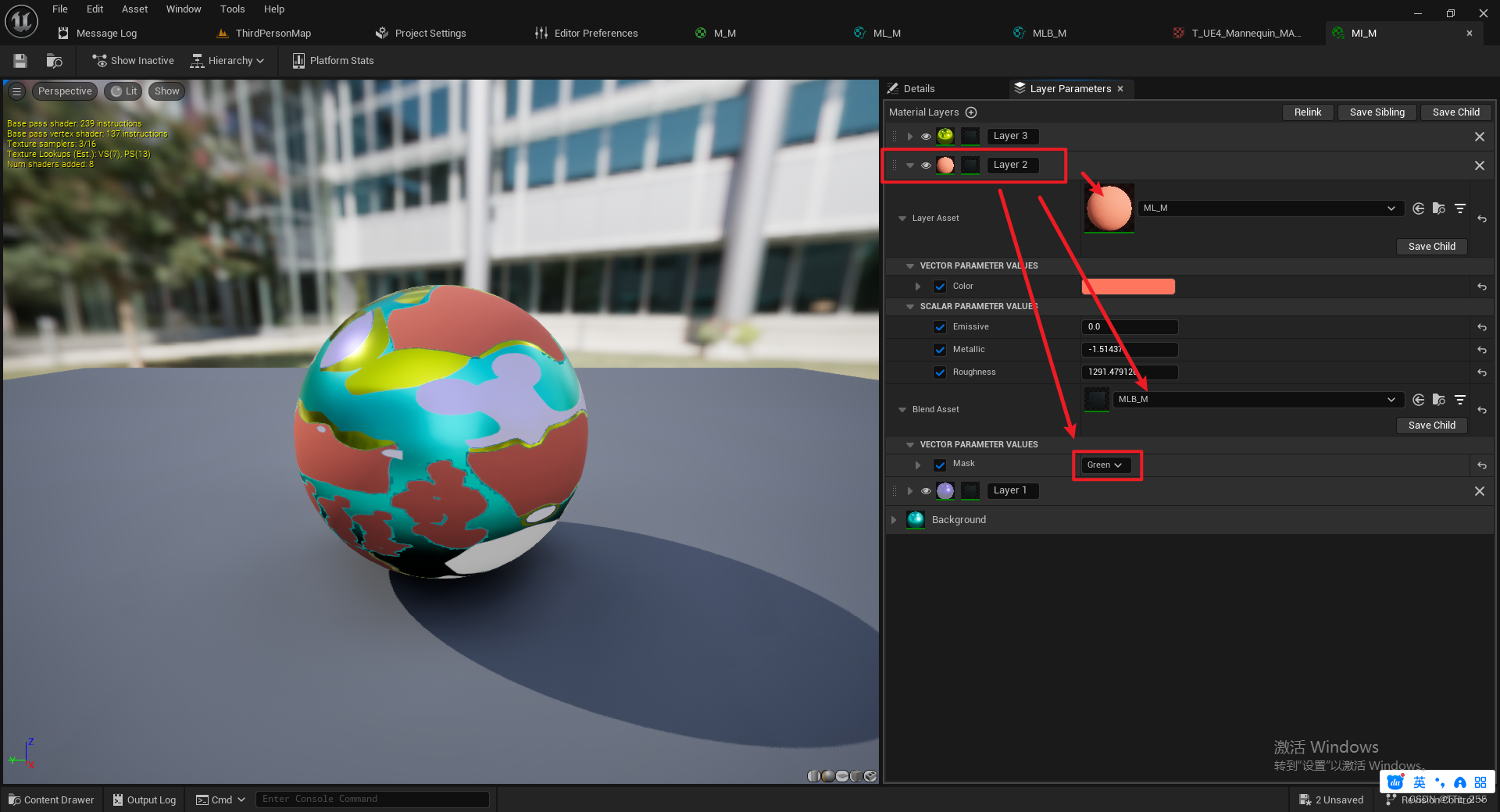Toggle visibility eye of Layer 1

click(x=926, y=491)
